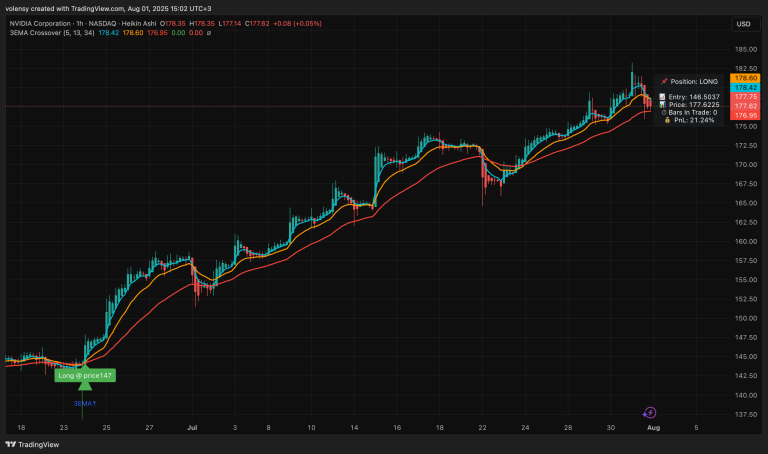
Task: Open the USD currency selector
Action: click(x=745, y=24)
